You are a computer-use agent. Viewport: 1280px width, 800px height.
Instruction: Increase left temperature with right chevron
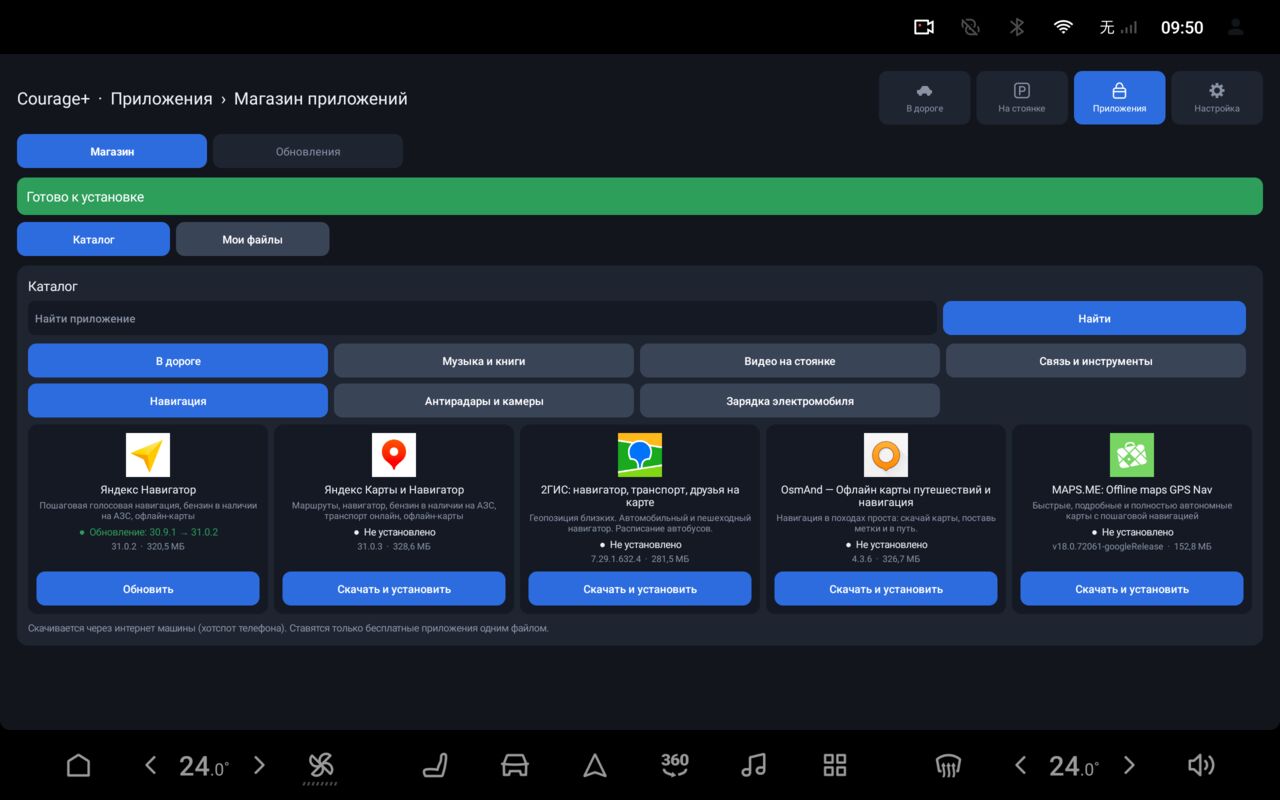click(259, 766)
